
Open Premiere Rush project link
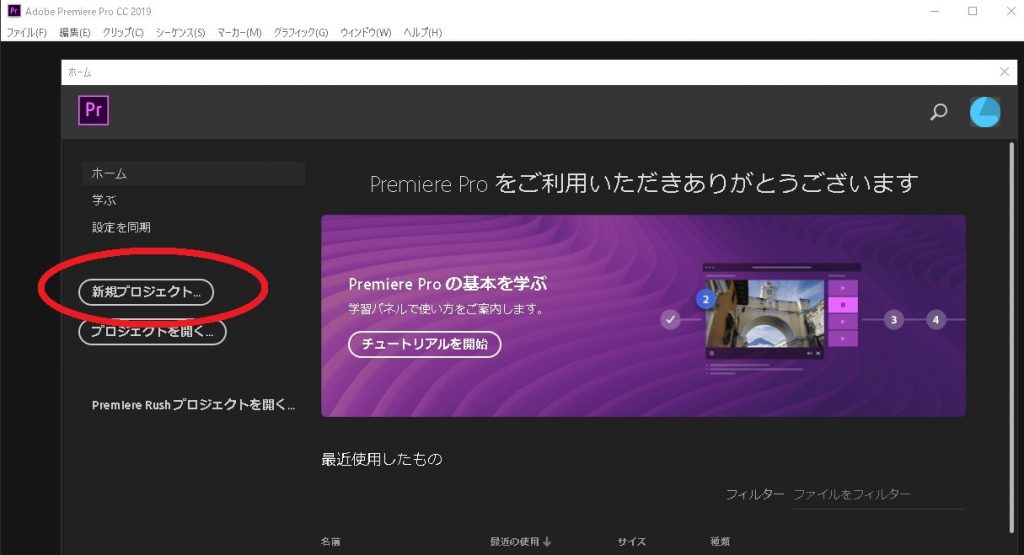[193, 405]
